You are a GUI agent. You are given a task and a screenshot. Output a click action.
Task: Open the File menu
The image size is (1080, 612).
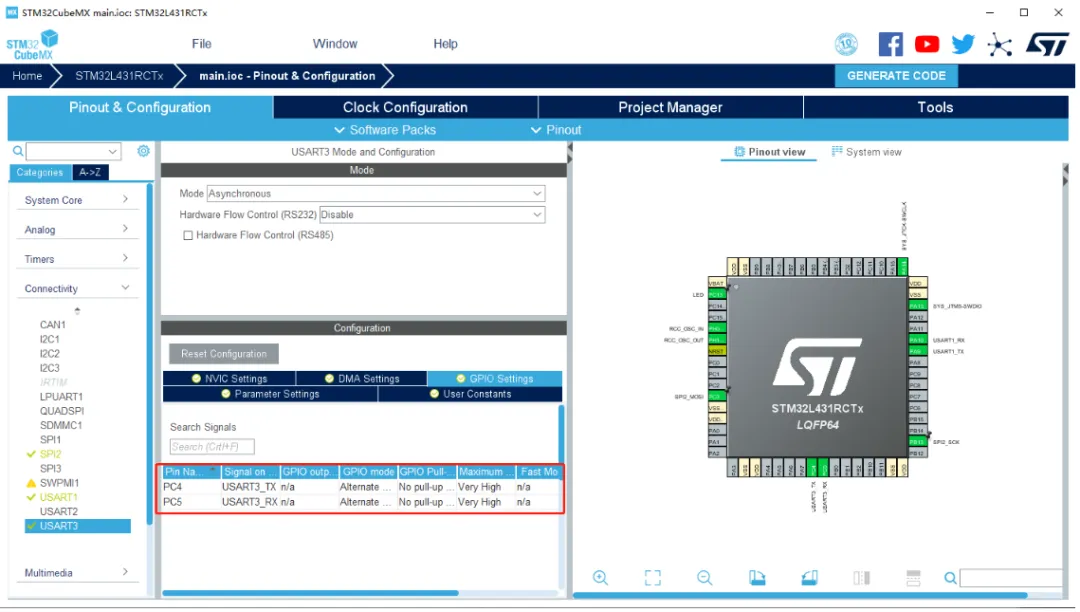(x=201, y=44)
